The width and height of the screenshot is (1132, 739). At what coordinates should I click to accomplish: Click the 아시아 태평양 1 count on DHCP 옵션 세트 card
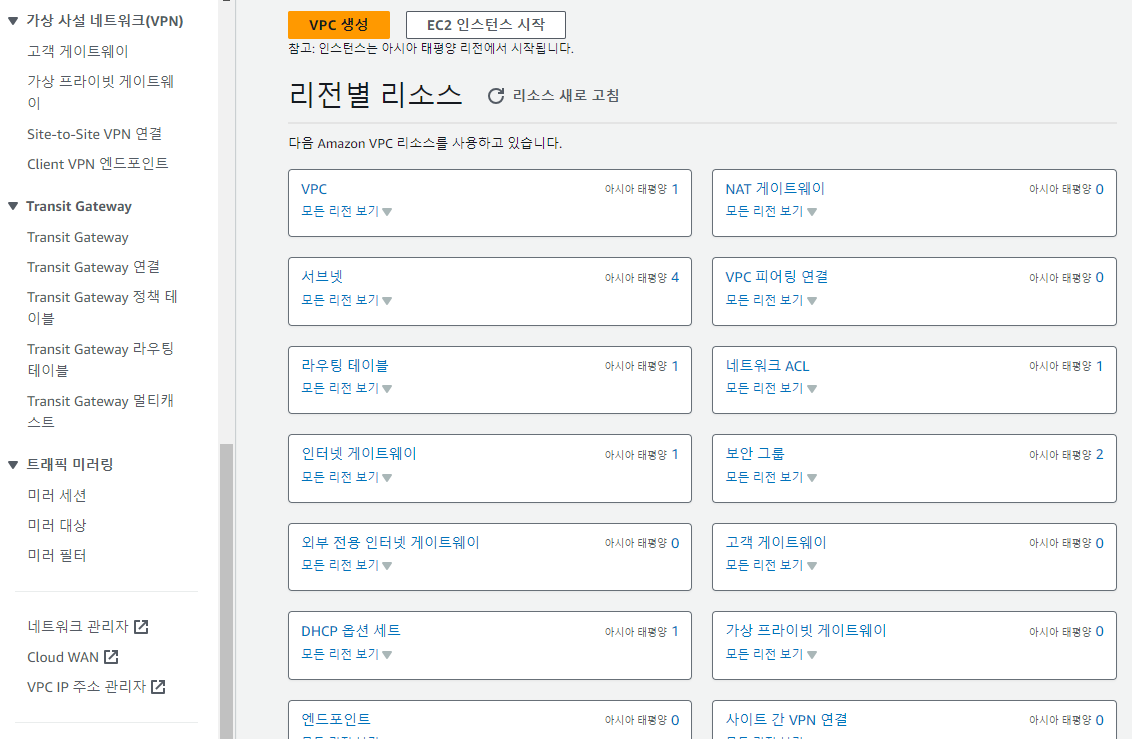642,631
